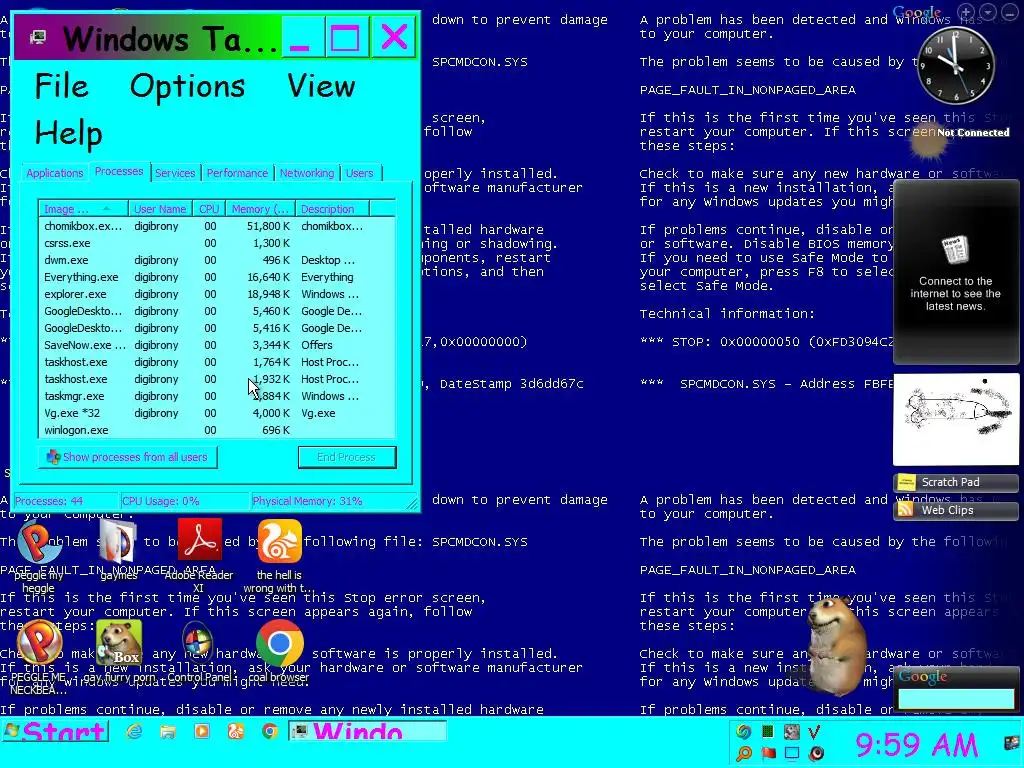Click the green chip tray icon
Screen dimensions: 1024x768
point(768,732)
